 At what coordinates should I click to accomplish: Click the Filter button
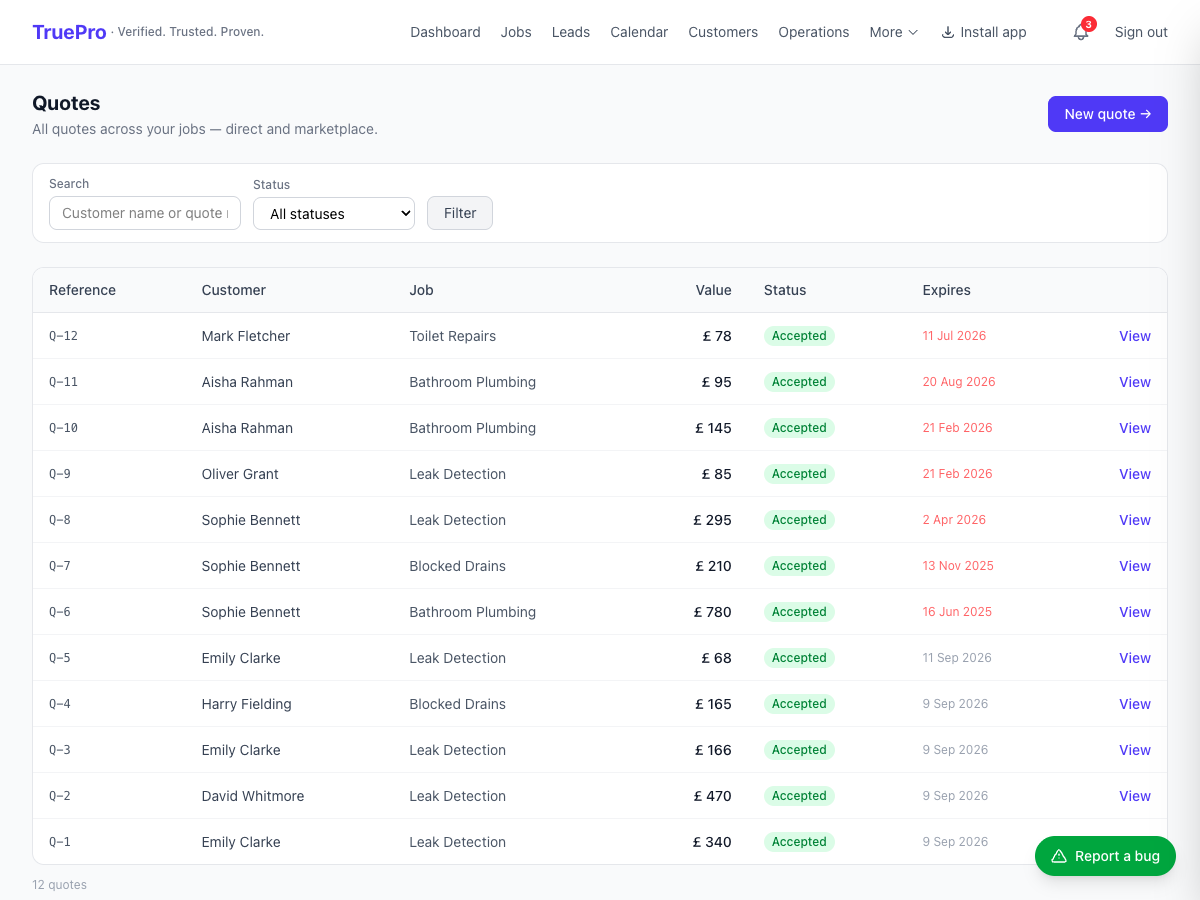[460, 213]
